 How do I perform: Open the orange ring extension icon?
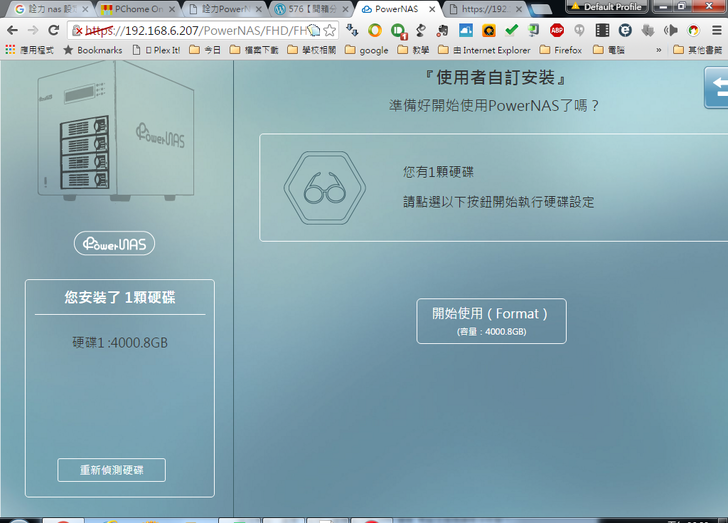[375, 31]
